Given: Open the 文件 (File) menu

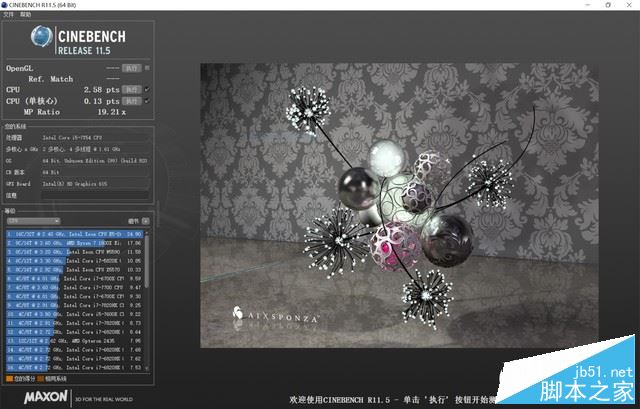Looking at the screenshot, I should point(8,15).
